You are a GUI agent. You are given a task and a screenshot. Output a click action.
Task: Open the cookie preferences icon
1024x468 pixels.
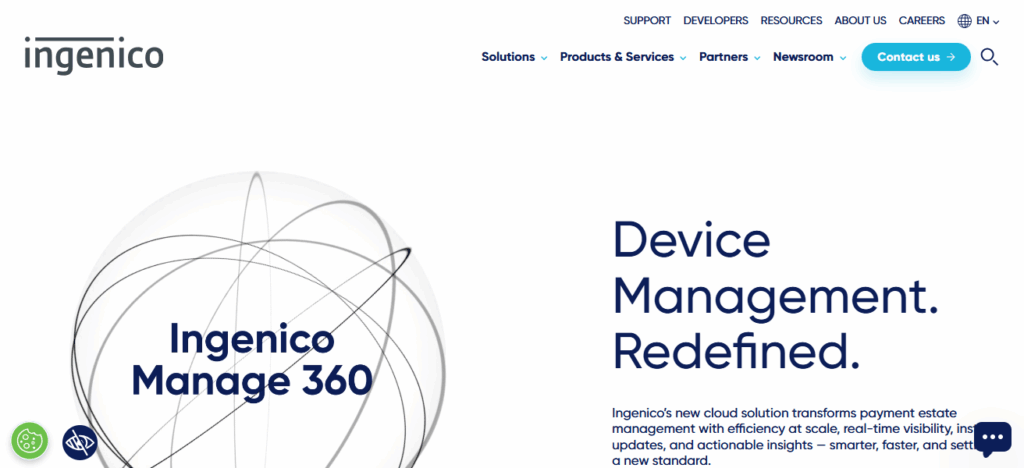[x=30, y=440]
